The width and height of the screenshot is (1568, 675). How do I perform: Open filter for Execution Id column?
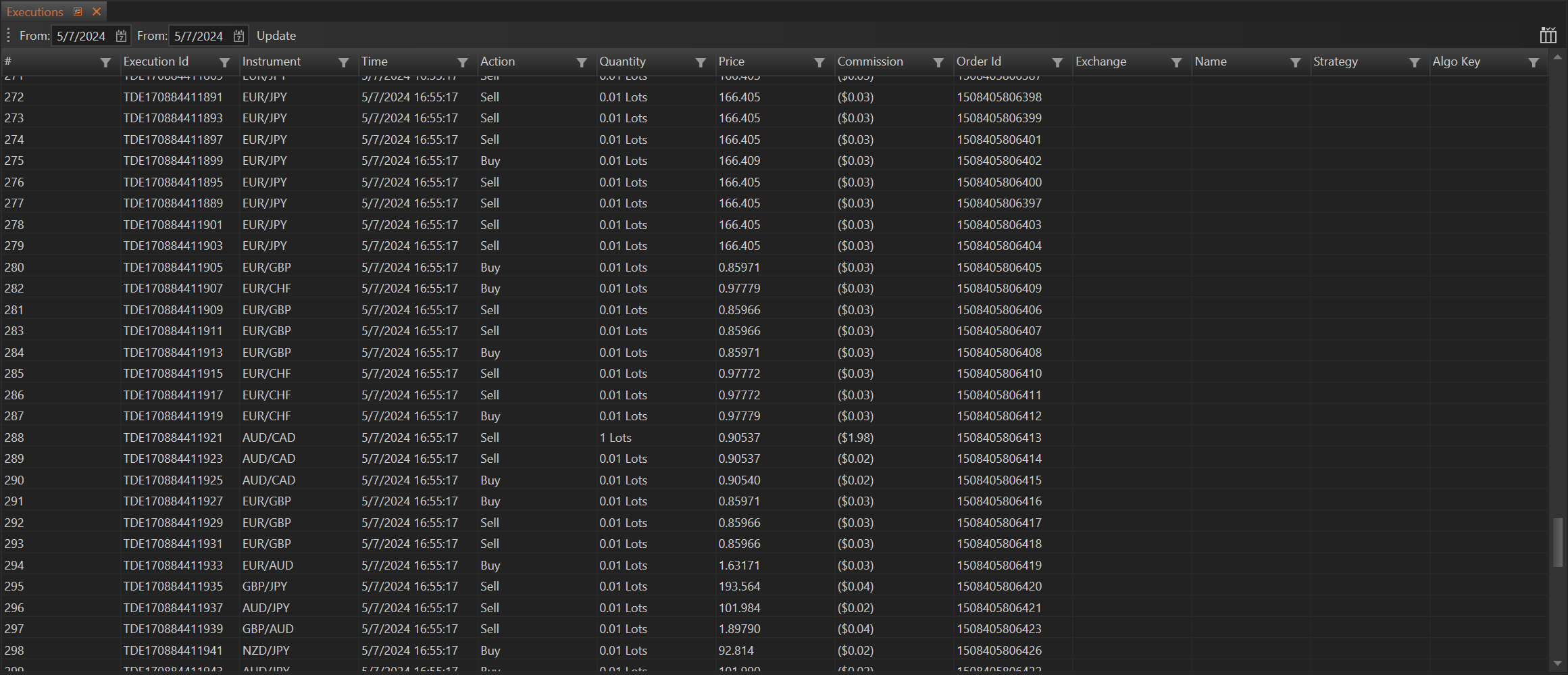point(224,63)
